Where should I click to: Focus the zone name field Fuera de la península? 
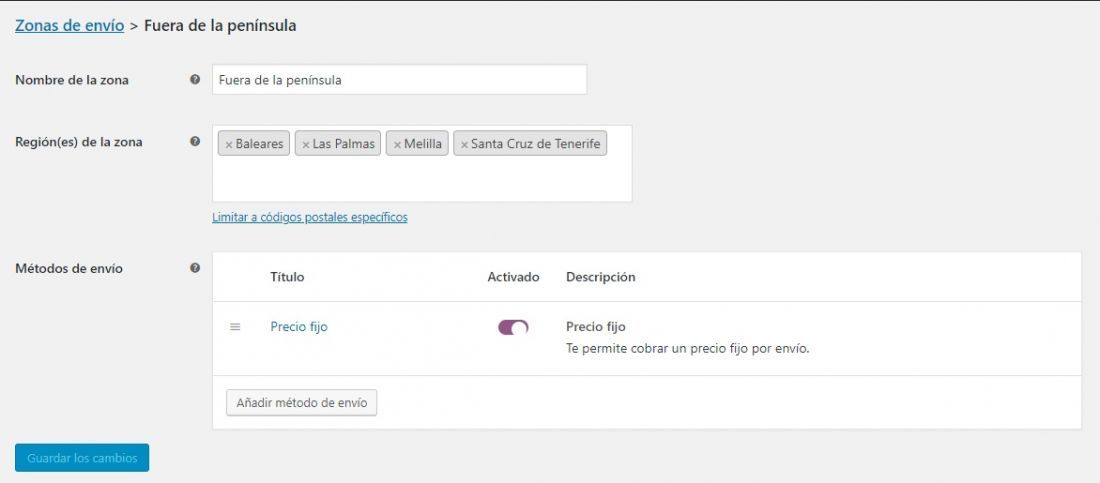(x=399, y=80)
